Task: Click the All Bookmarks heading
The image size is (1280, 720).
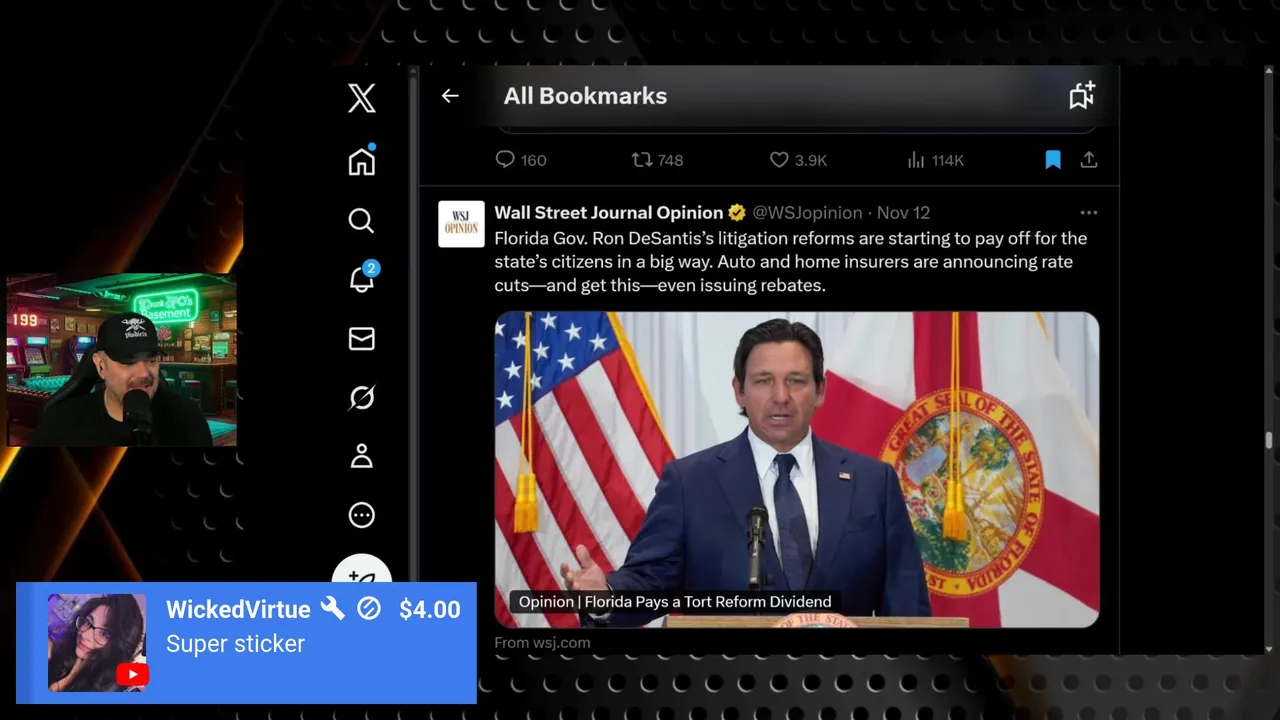Action: click(585, 96)
